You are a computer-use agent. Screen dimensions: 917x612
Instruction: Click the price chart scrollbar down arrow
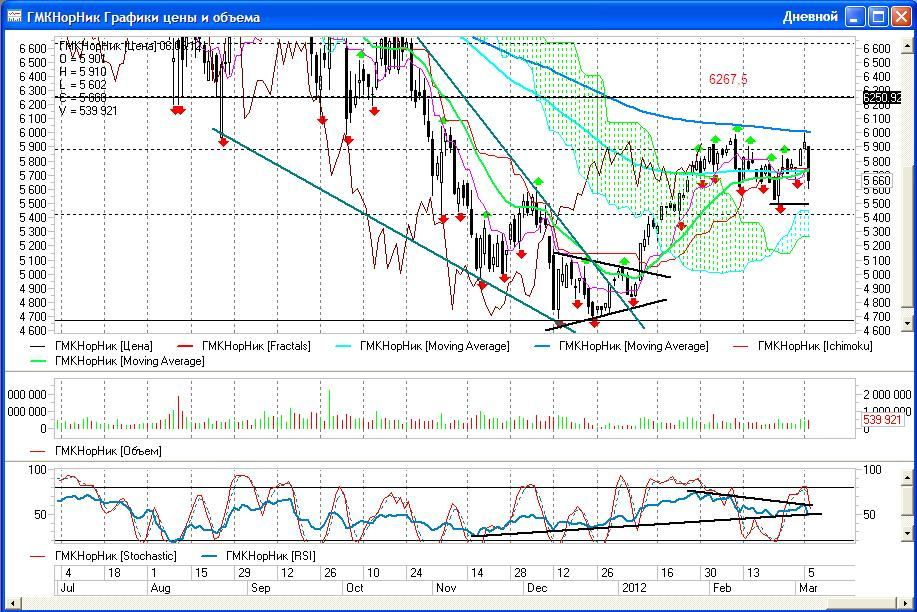(906, 323)
